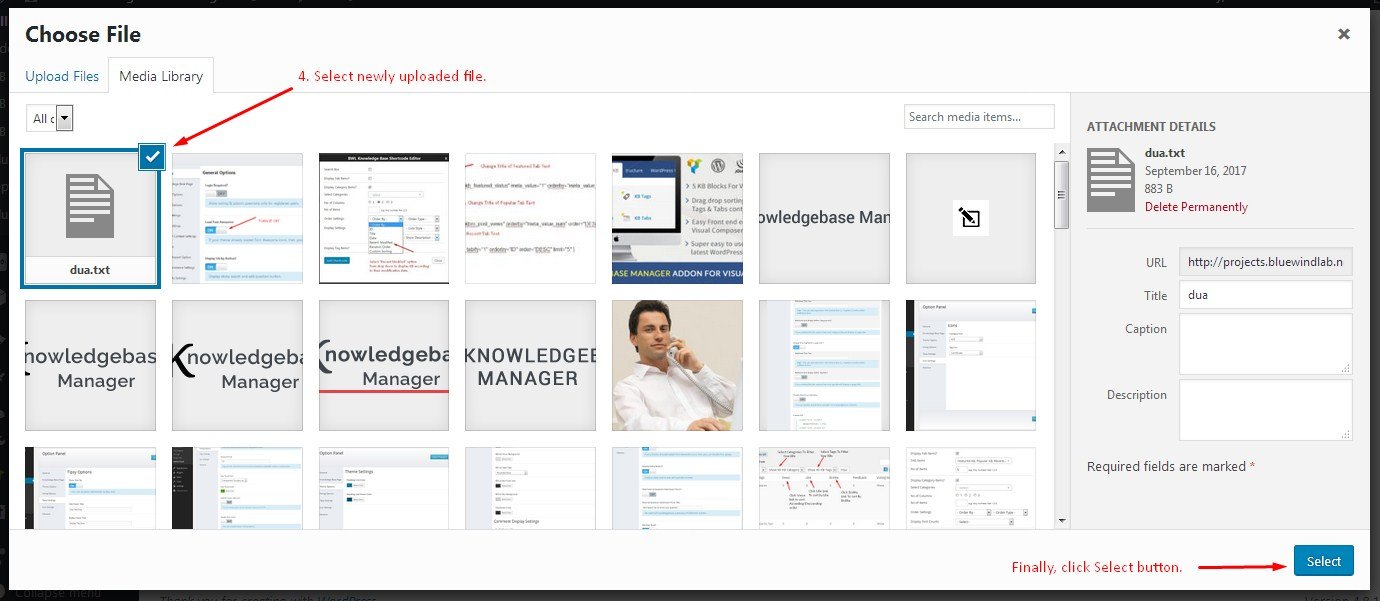The image size is (1380, 601).
Task: Edit the Title field containing dua
Action: tap(1266, 295)
